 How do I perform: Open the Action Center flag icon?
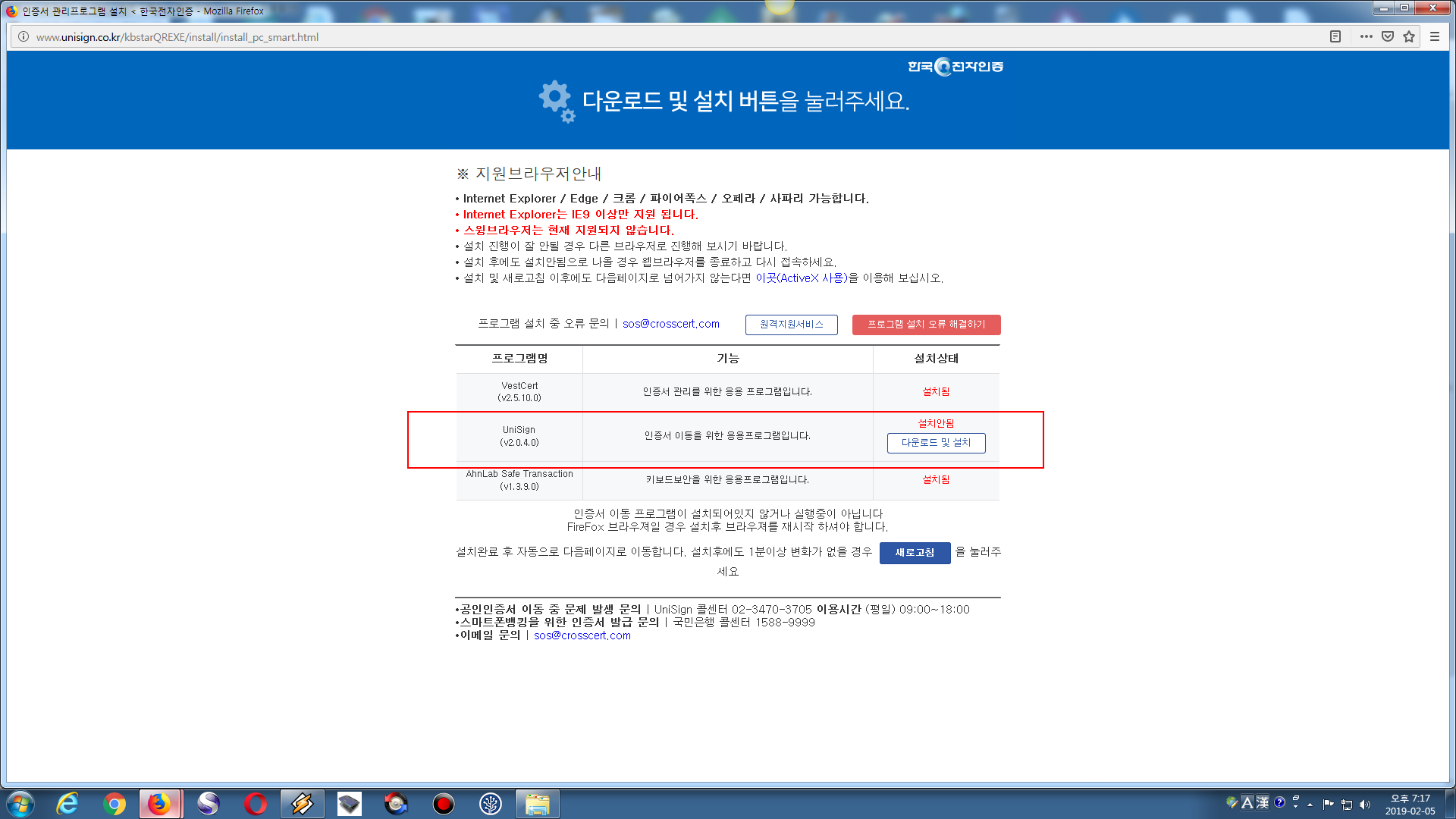[1328, 804]
